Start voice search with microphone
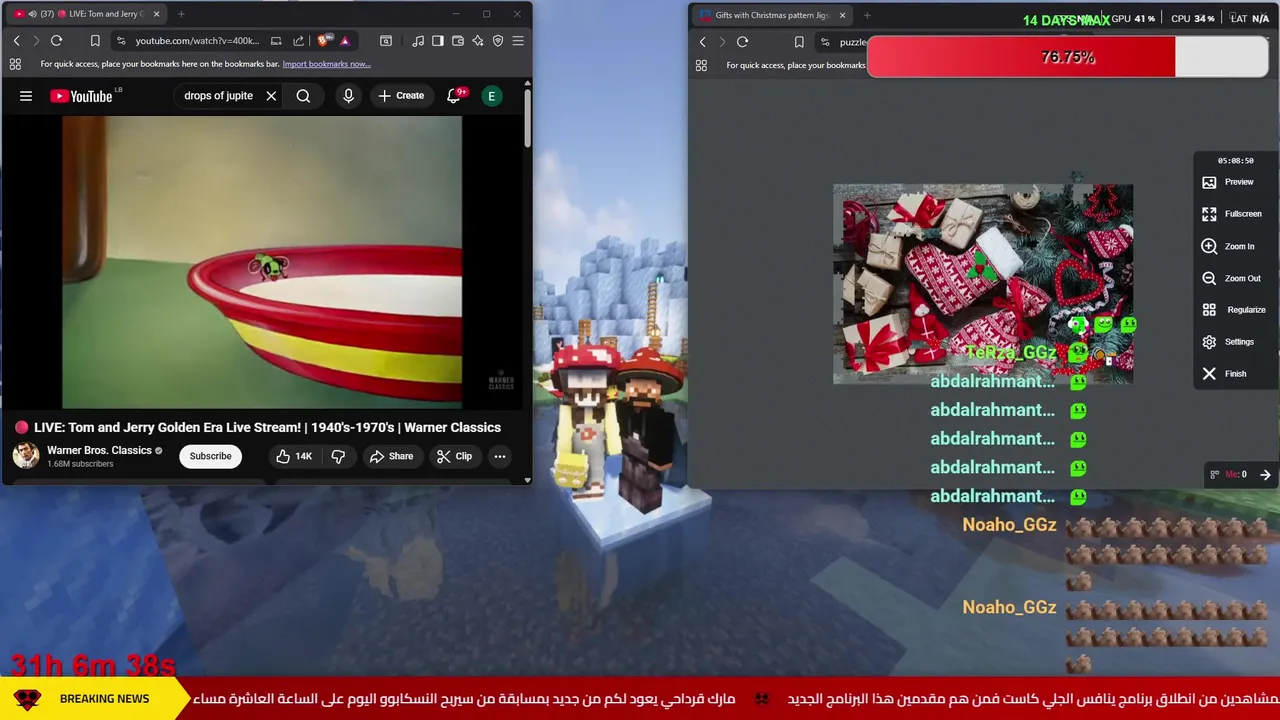The width and height of the screenshot is (1280, 720). tap(348, 96)
